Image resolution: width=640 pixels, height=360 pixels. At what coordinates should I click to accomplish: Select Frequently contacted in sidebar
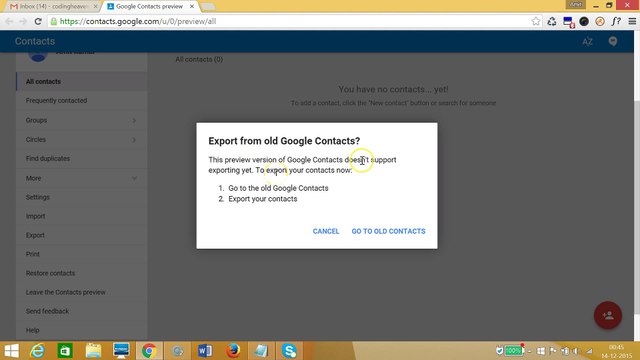(x=82, y=100)
